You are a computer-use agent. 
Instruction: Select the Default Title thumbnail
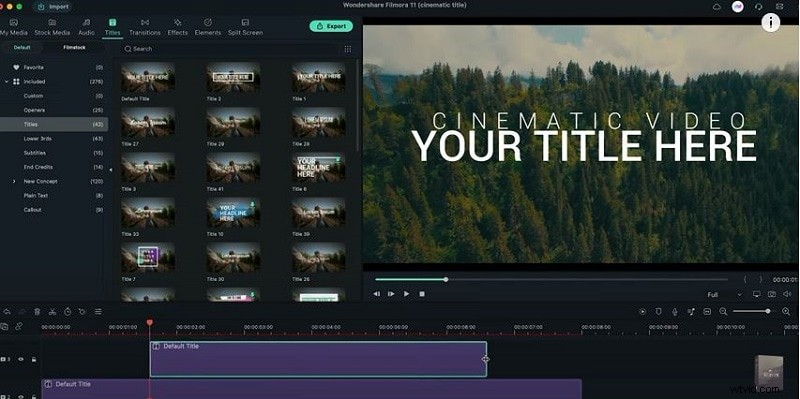[148, 78]
